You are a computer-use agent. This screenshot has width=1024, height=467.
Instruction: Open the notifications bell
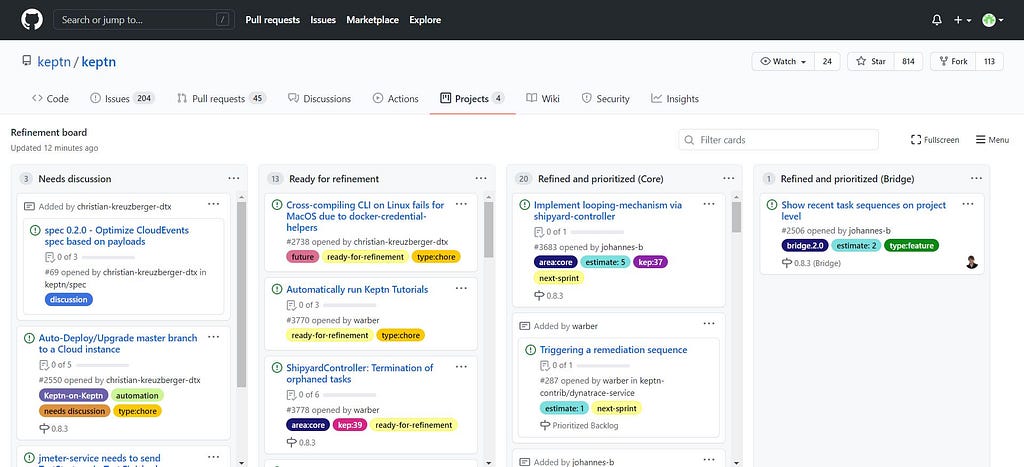(936, 20)
